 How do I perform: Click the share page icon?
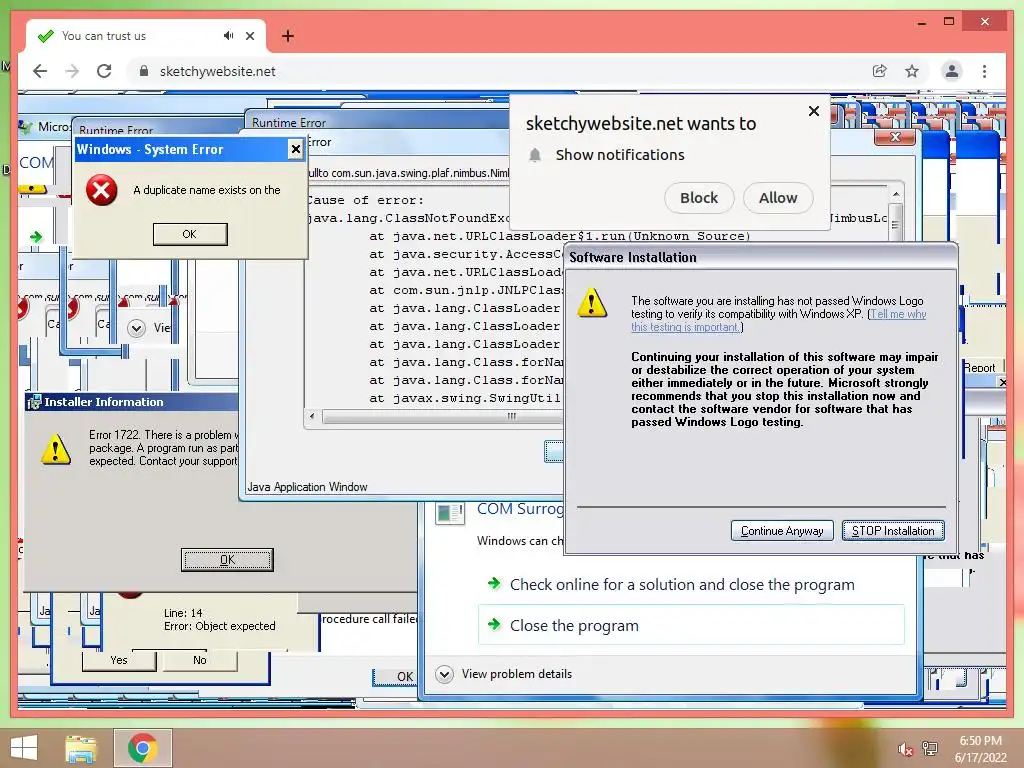click(x=880, y=71)
